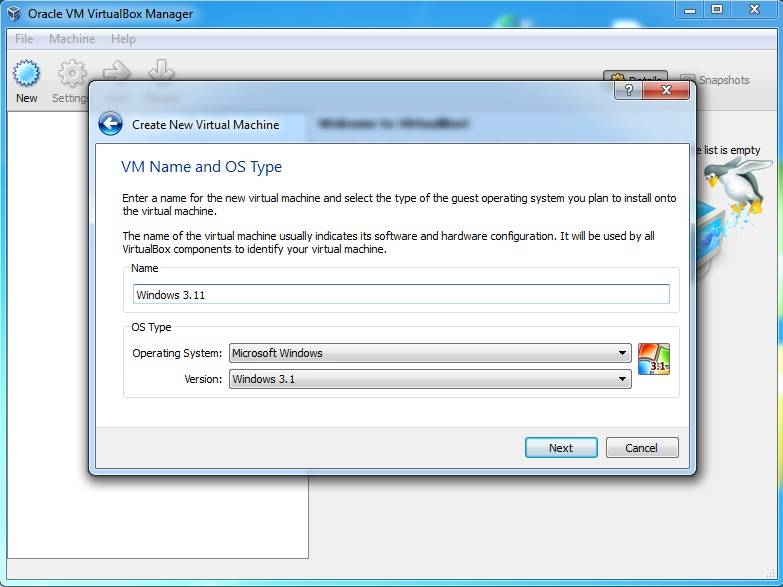Click the Discard down-arrow toolbar icon
The image size is (783, 587).
click(x=161, y=72)
